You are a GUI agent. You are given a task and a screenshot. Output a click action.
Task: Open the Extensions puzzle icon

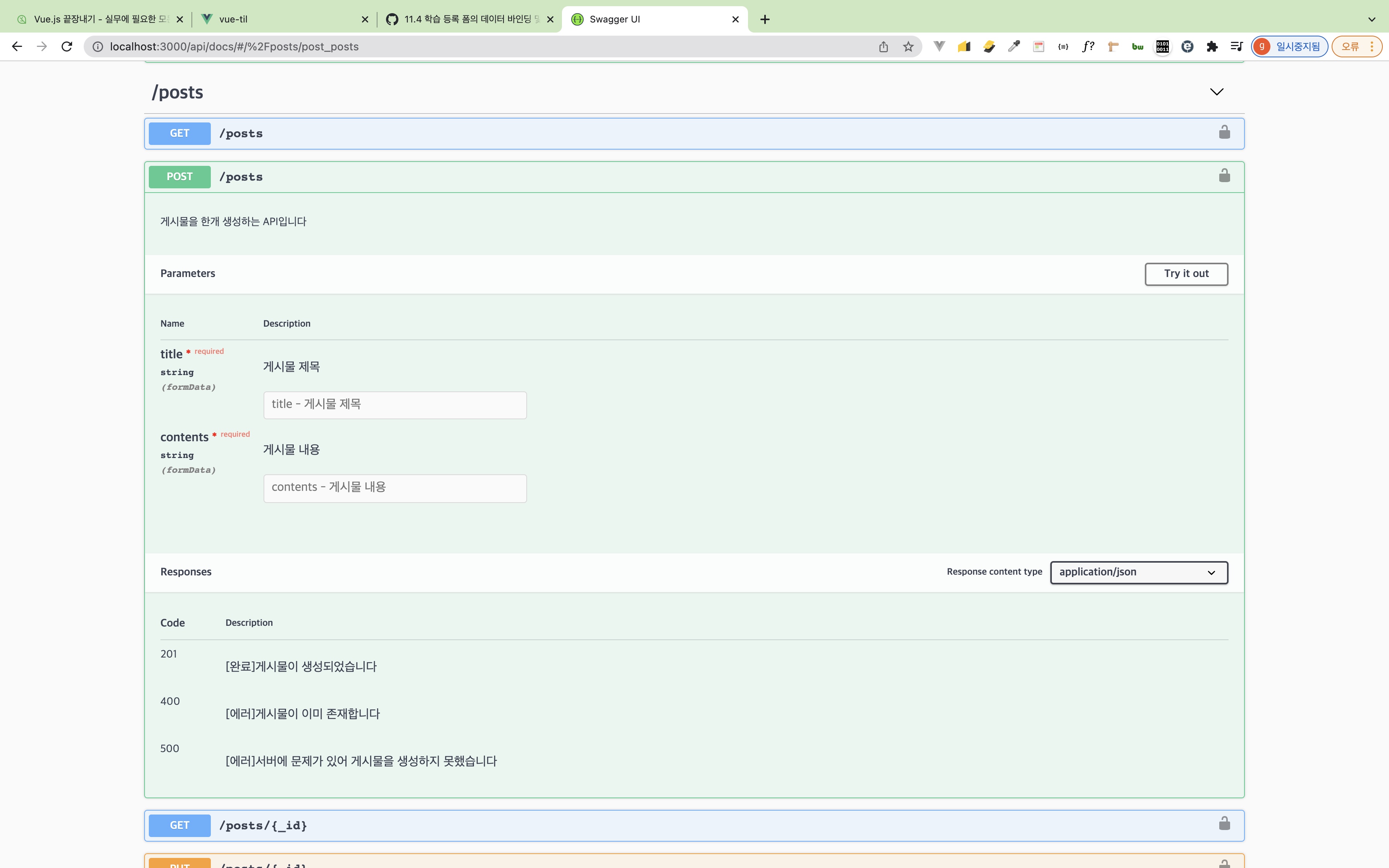(1211, 46)
